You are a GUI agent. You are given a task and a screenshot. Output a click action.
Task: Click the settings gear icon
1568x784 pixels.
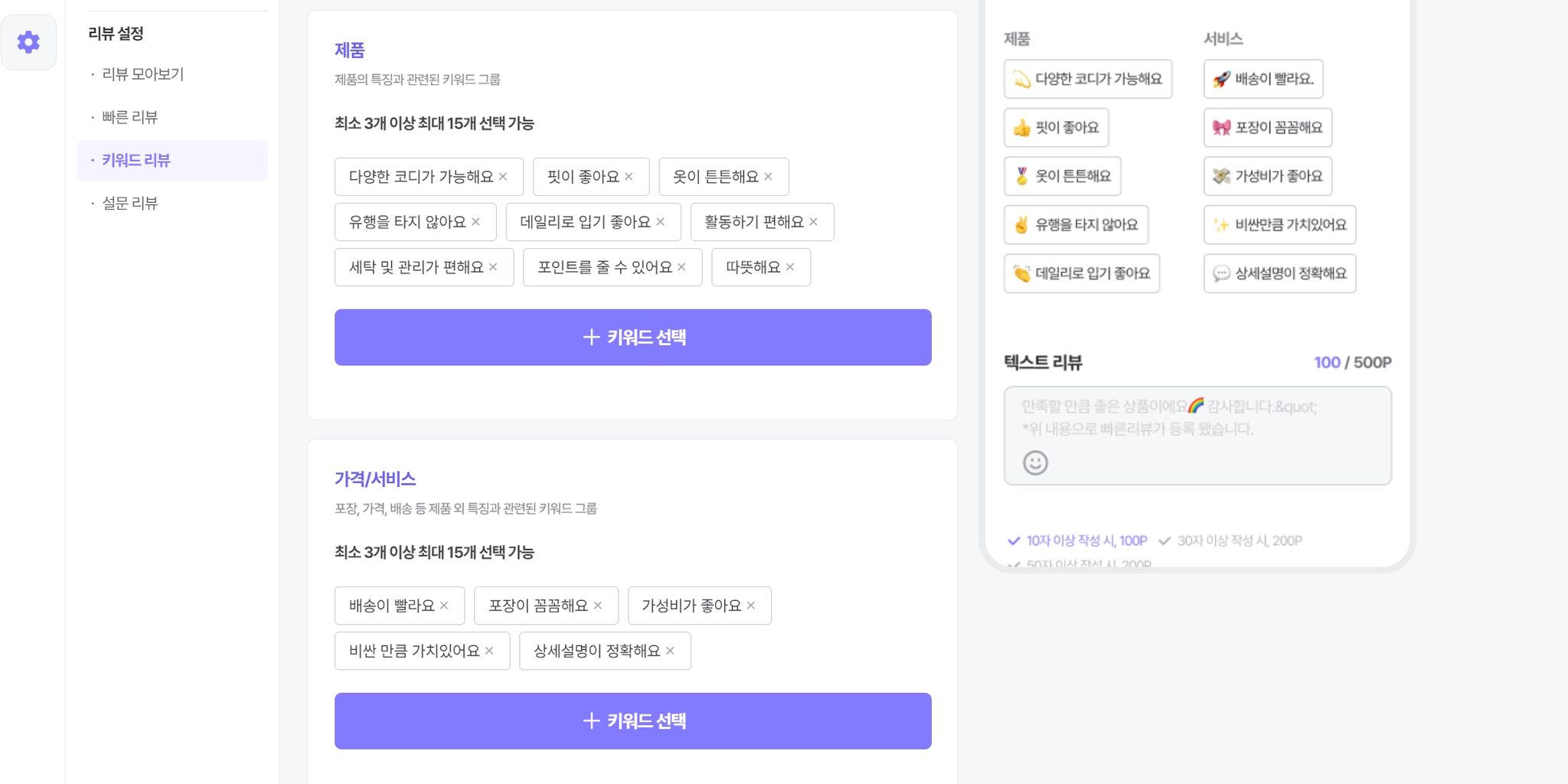tap(28, 42)
